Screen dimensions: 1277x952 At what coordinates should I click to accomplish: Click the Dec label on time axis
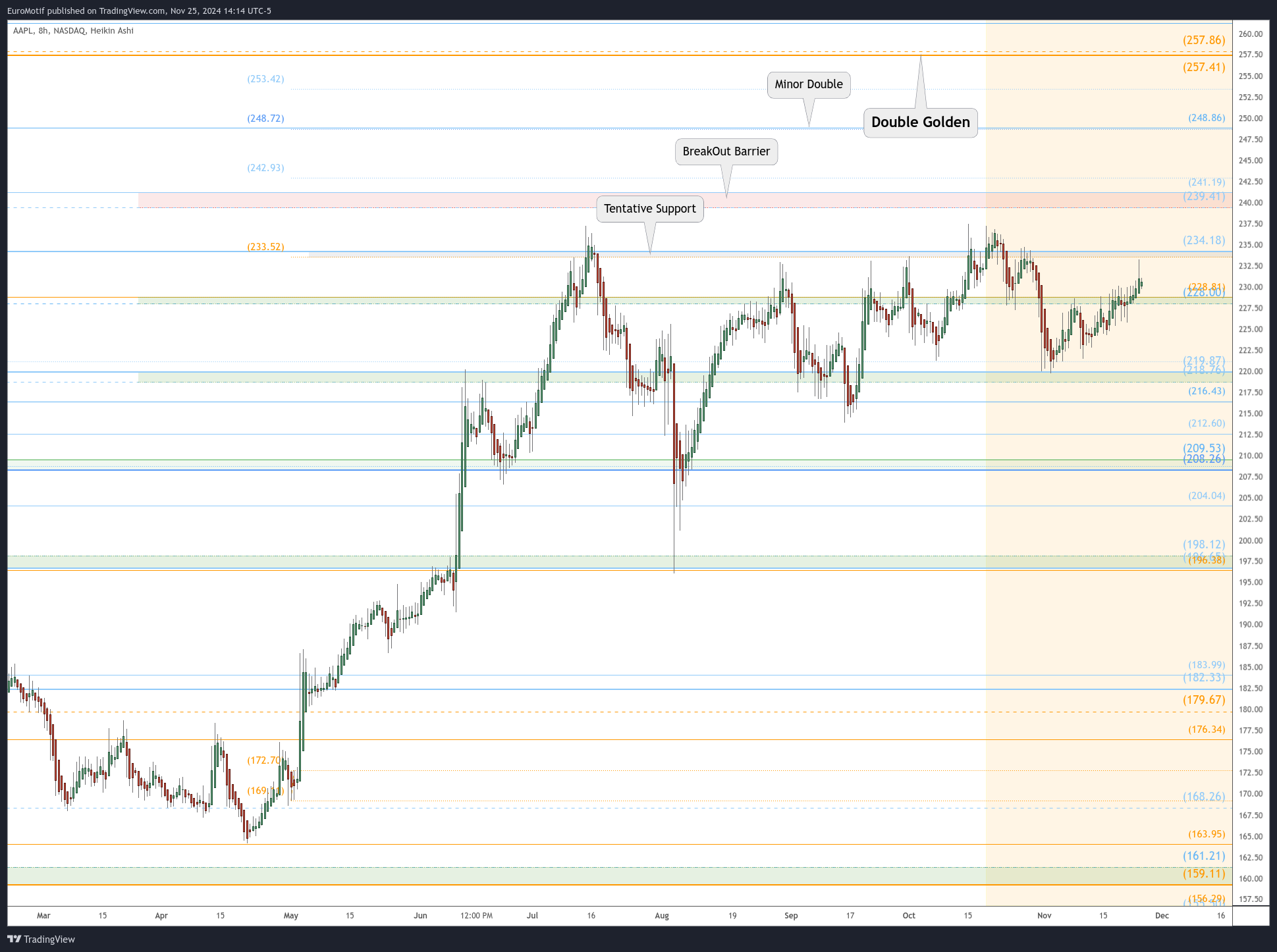pos(1162,916)
